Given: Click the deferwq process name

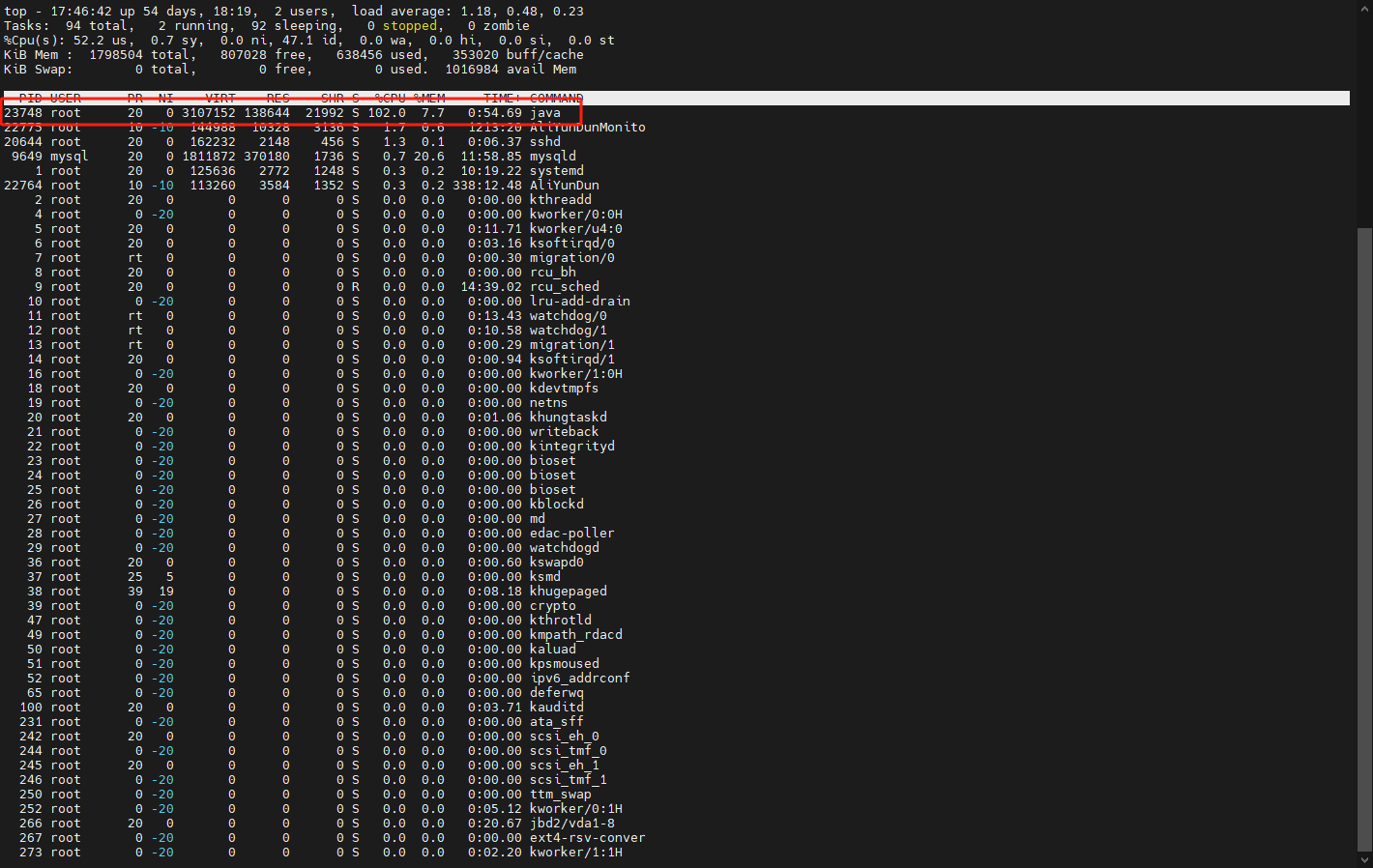Looking at the screenshot, I should point(557,693).
